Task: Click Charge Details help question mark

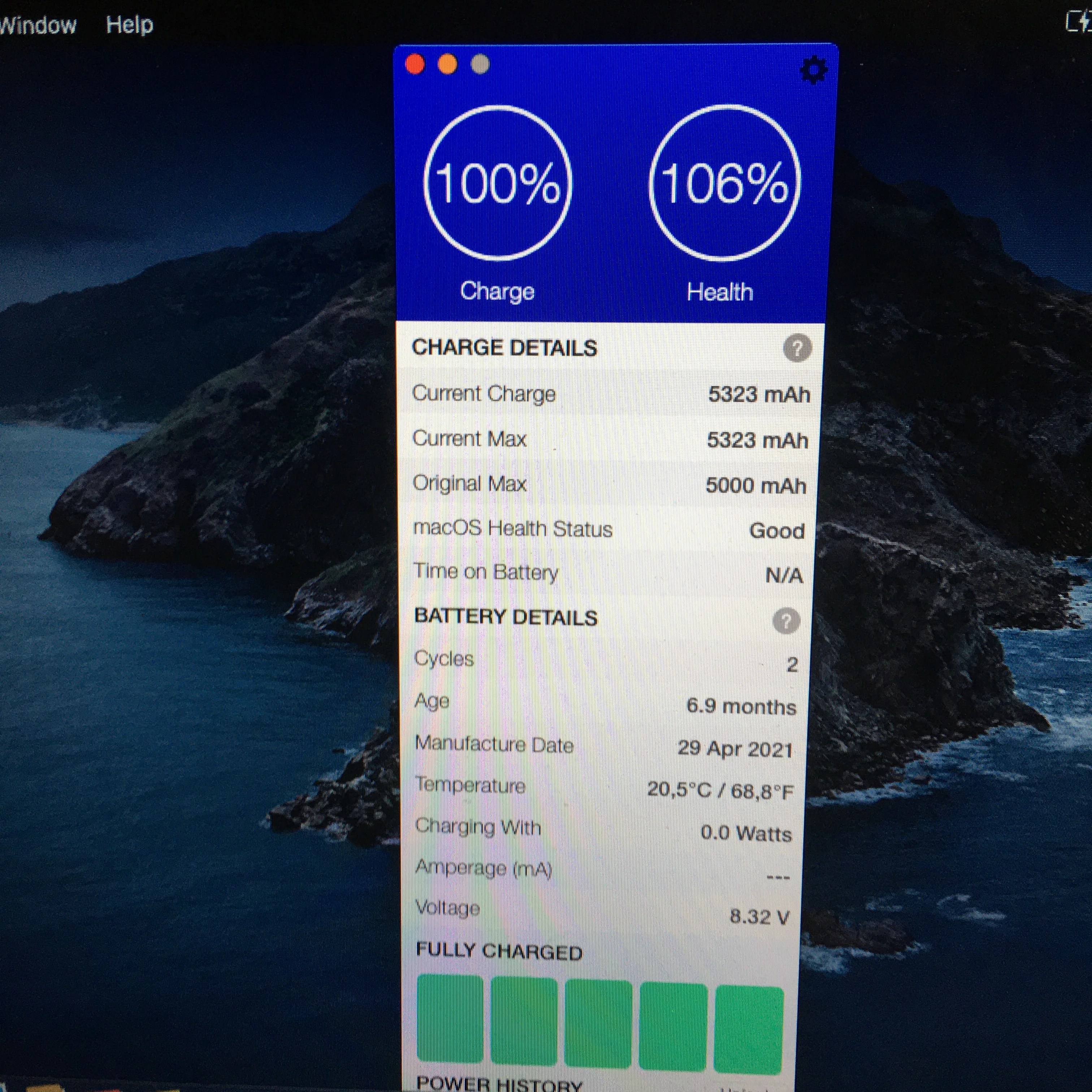Action: click(797, 348)
